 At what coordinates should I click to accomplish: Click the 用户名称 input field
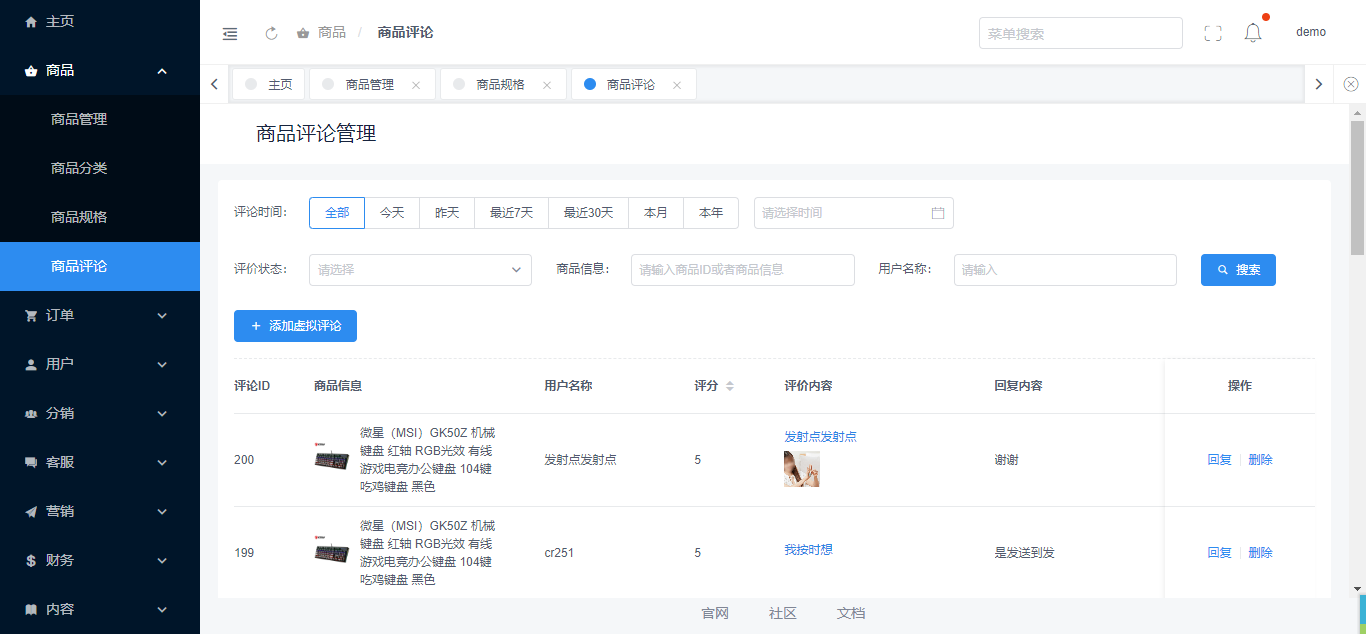click(x=1065, y=270)
